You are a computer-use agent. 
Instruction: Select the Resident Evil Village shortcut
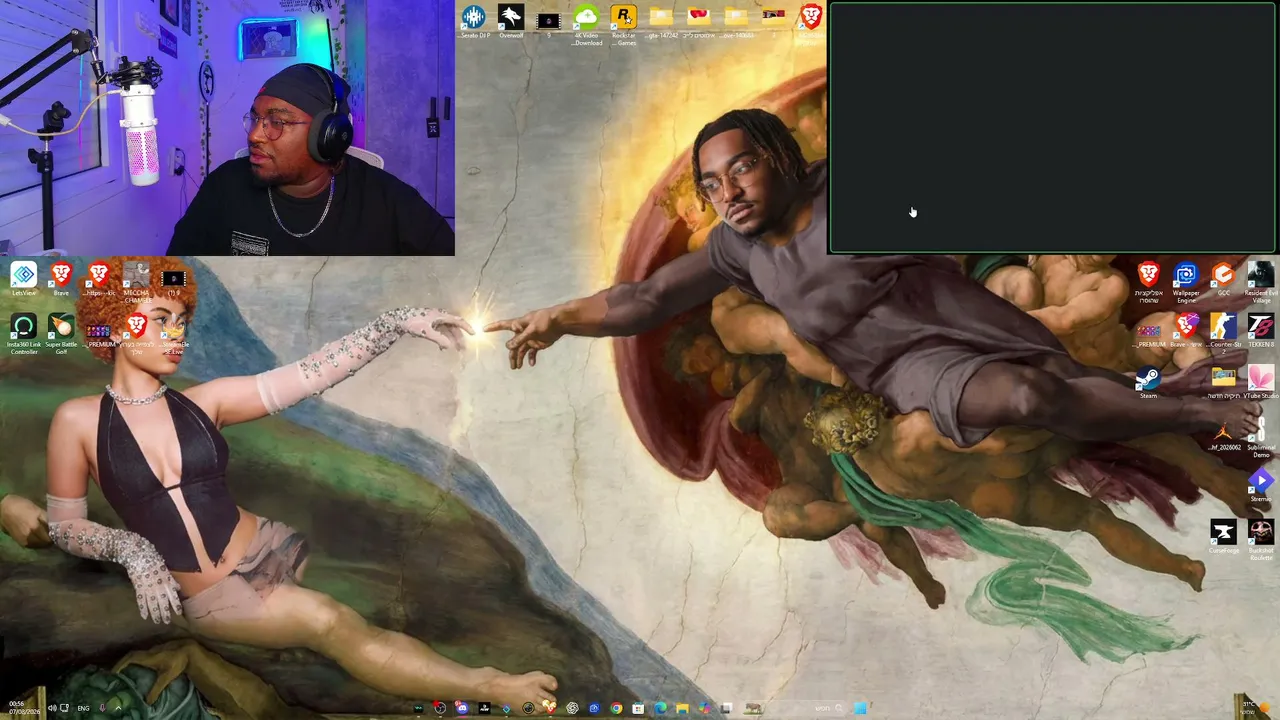point(1260,283)
